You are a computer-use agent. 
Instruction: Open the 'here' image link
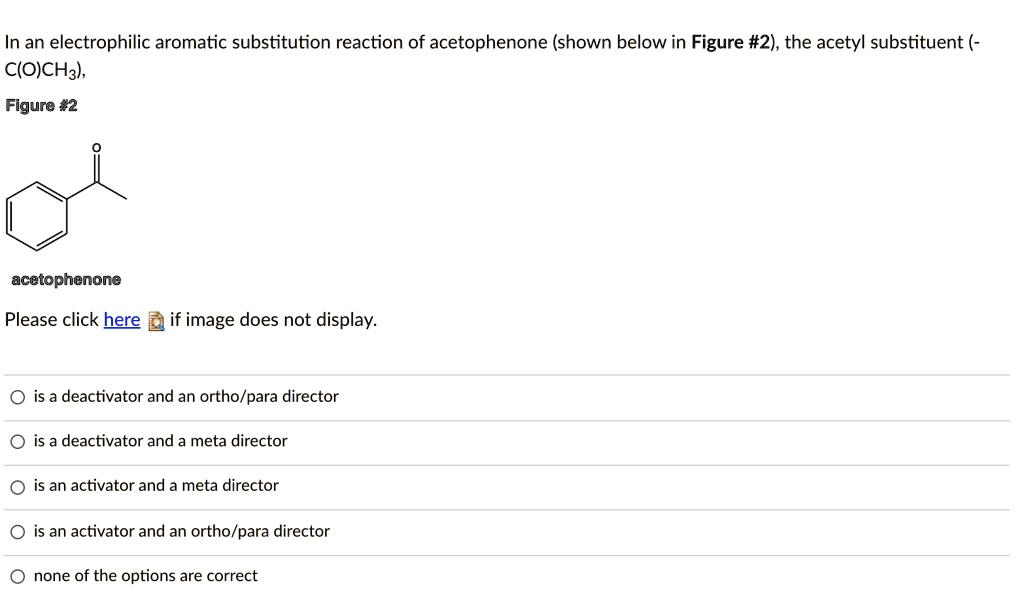(122, 320)
